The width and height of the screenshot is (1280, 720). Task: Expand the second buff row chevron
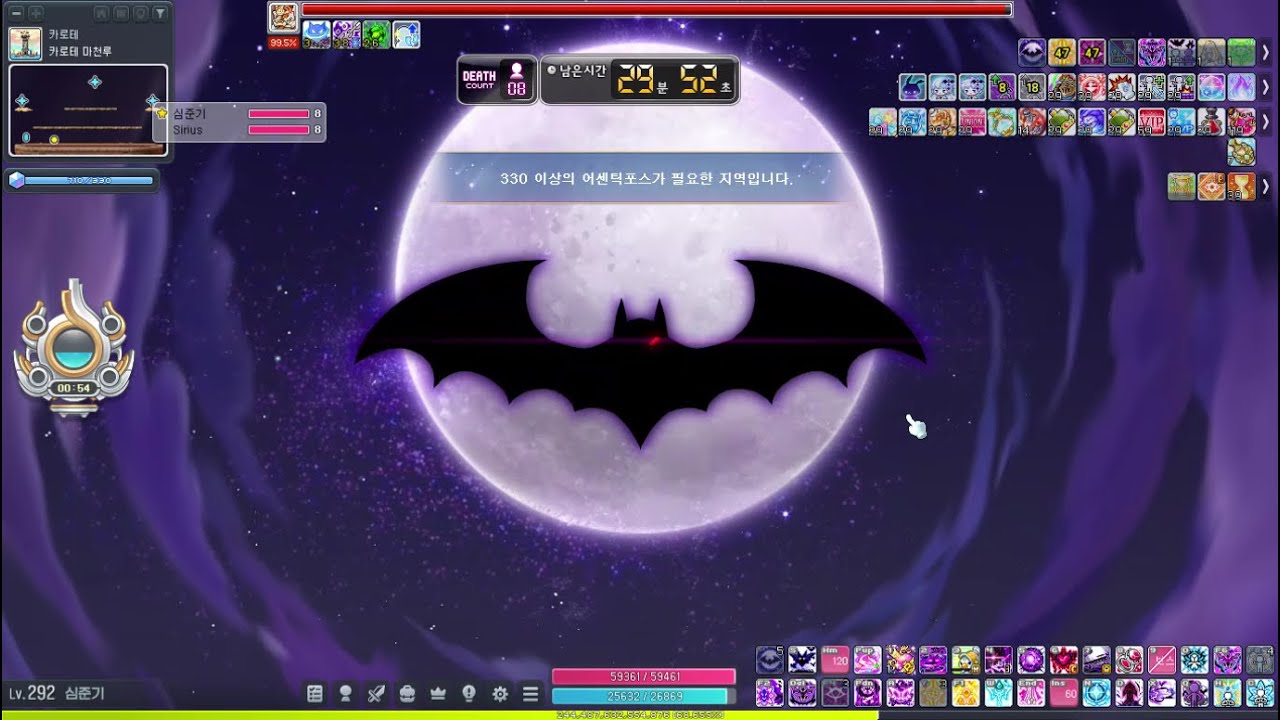tap(1265, 87)
